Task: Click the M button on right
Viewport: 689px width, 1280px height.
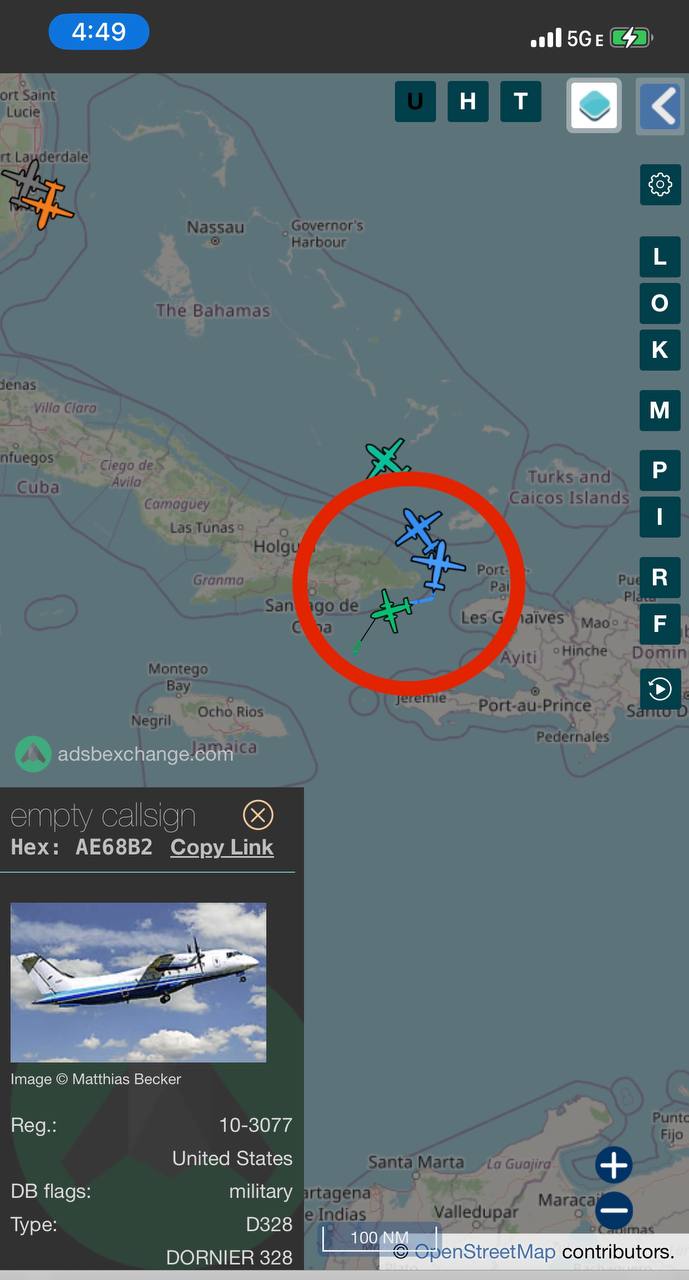Action: (x=660, y=411)
